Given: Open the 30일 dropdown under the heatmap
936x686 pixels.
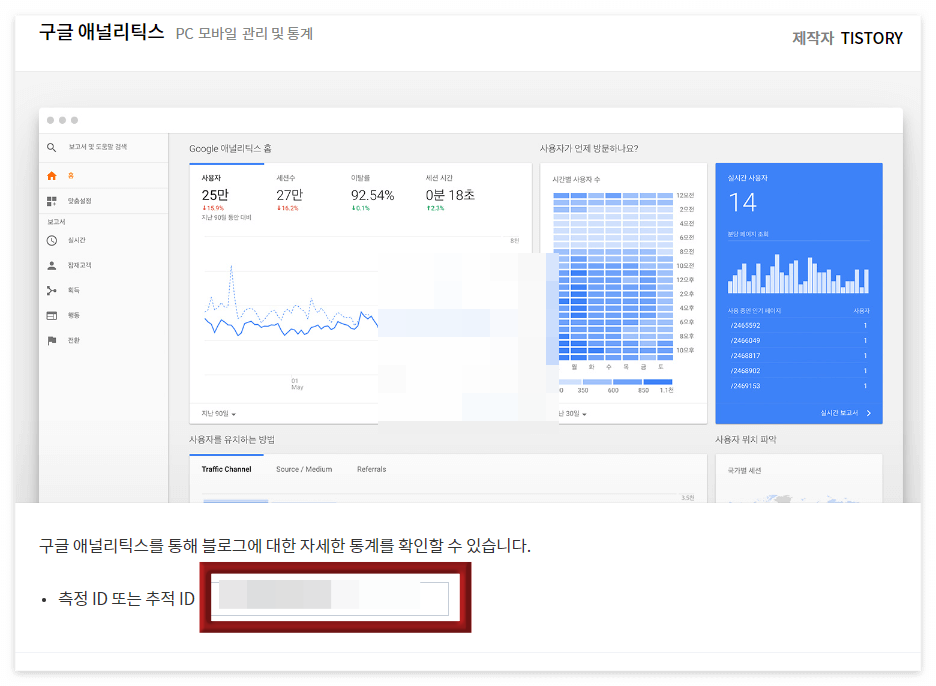Looking at the screenshot, I should click(x=573, y=414).
